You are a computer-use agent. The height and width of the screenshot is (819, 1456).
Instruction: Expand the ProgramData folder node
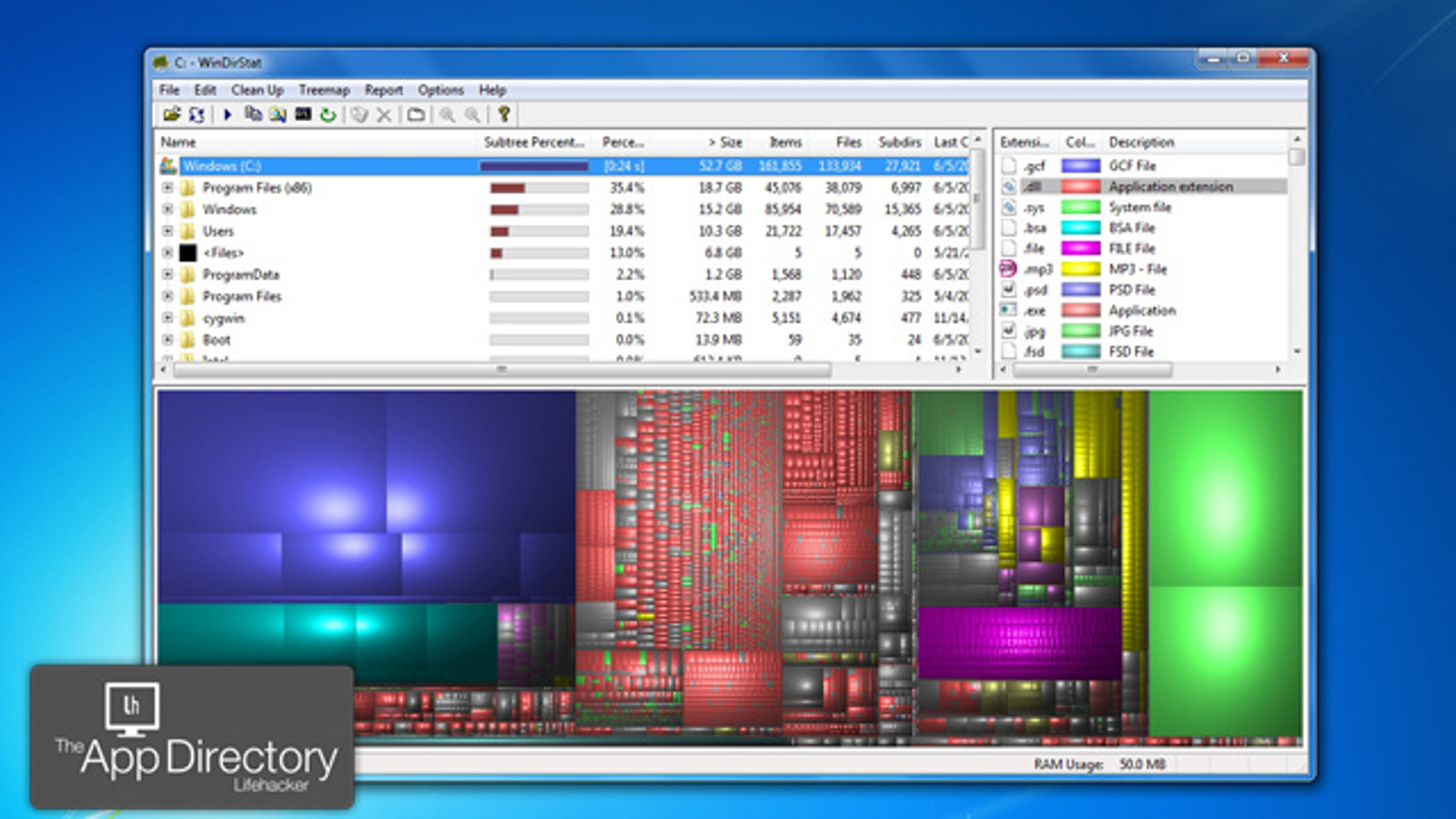[x=167, y=275]
